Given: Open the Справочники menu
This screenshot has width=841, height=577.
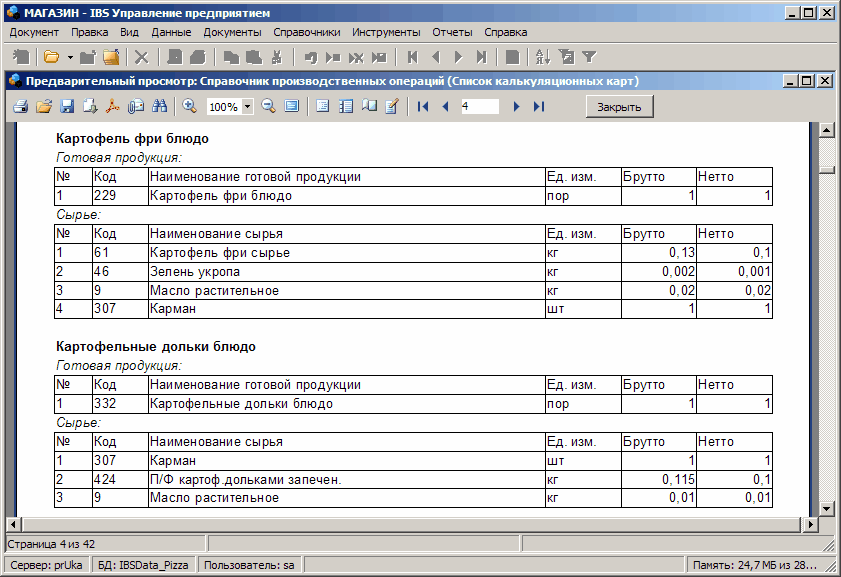Looking at the screenshot, I should click(307, 32).
